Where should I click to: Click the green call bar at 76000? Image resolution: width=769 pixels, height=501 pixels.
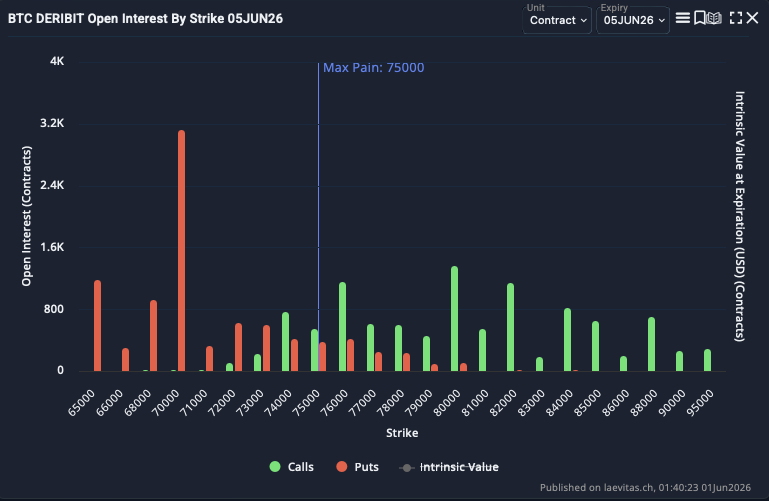(342, 326)
